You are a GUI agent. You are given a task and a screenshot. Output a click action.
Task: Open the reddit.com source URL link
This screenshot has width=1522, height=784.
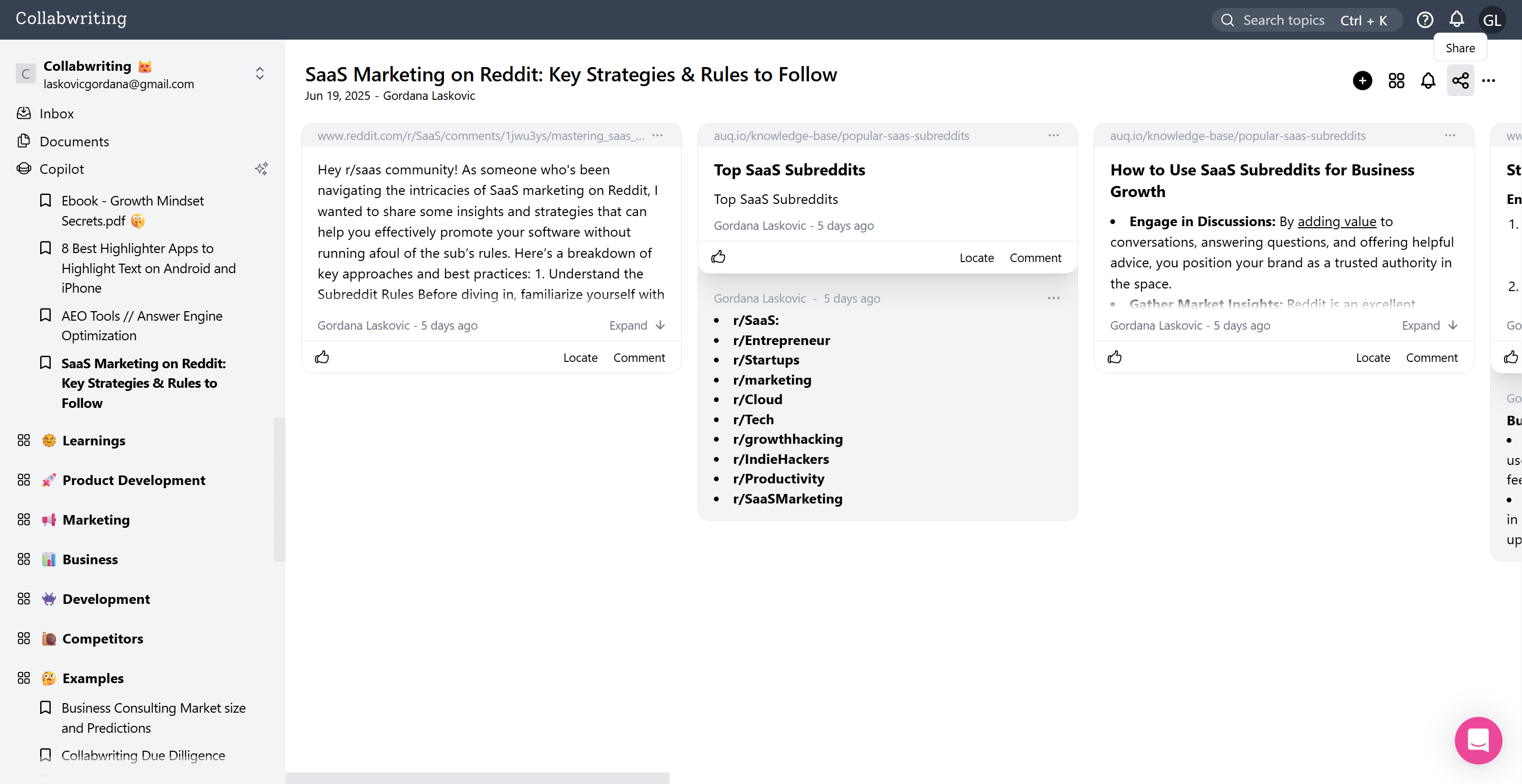480,135
